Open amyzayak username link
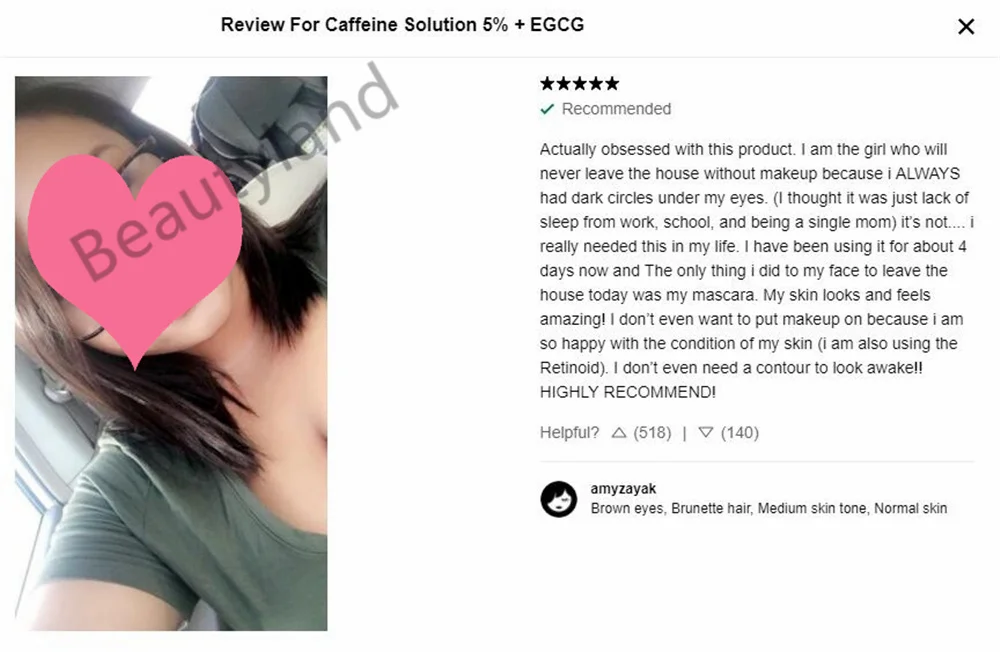This screenshot has height=652, width=1000. click(623, 489)
